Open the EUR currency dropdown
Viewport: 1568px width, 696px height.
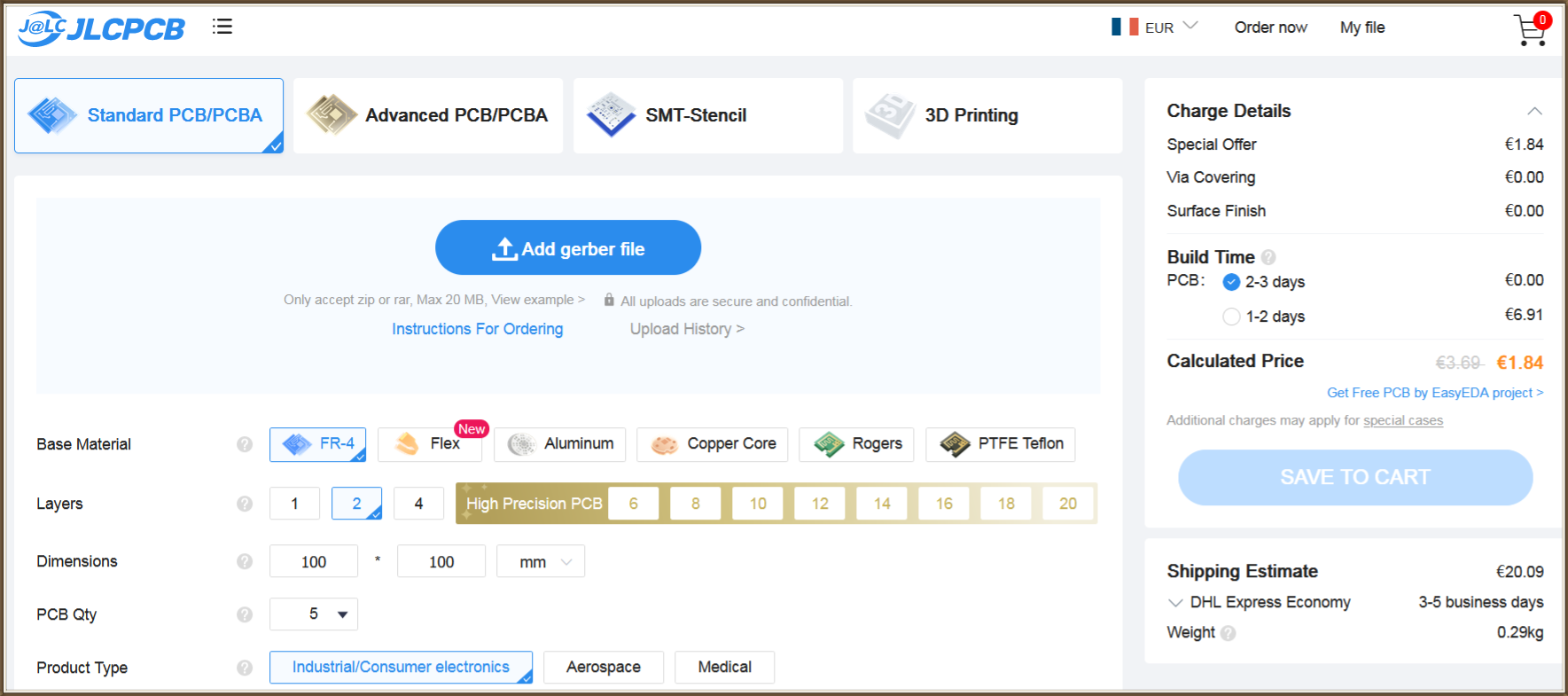tap(1155, 27)
